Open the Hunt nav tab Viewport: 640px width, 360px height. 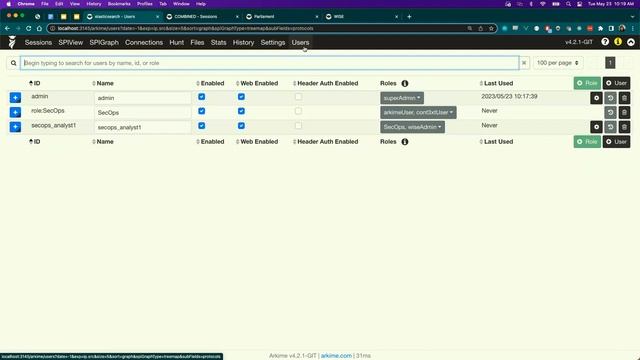176,42
